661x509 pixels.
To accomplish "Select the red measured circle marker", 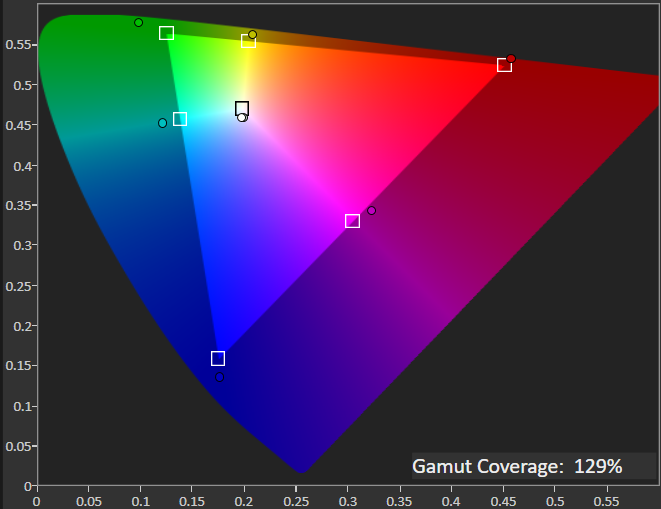I will pyautogui.click(x=510, y=59).
